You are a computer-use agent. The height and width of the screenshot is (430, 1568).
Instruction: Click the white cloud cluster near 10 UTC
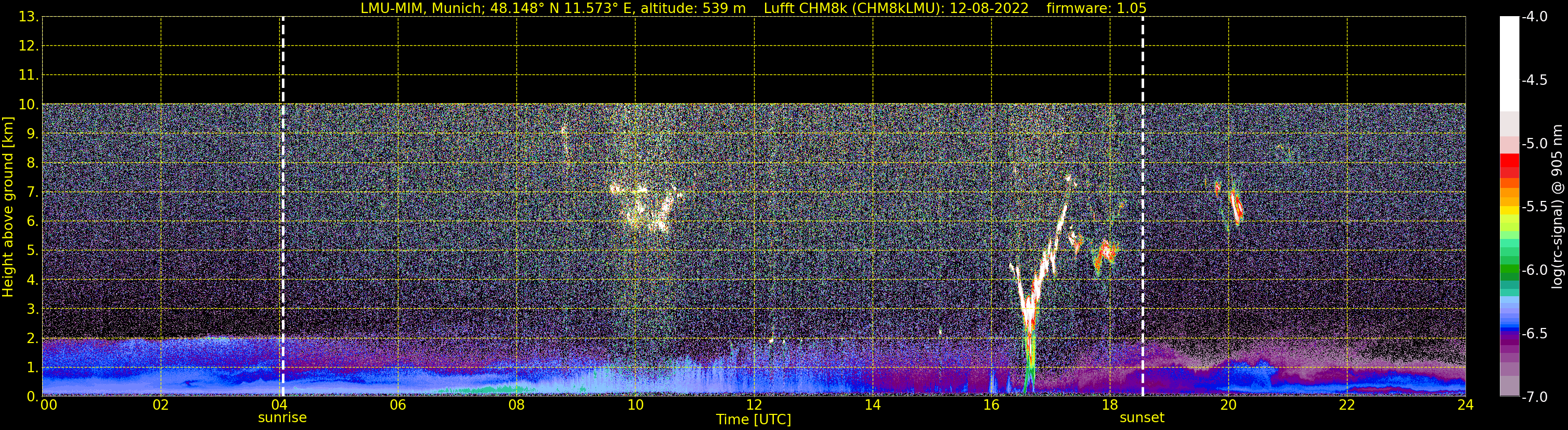coord(646,207)
